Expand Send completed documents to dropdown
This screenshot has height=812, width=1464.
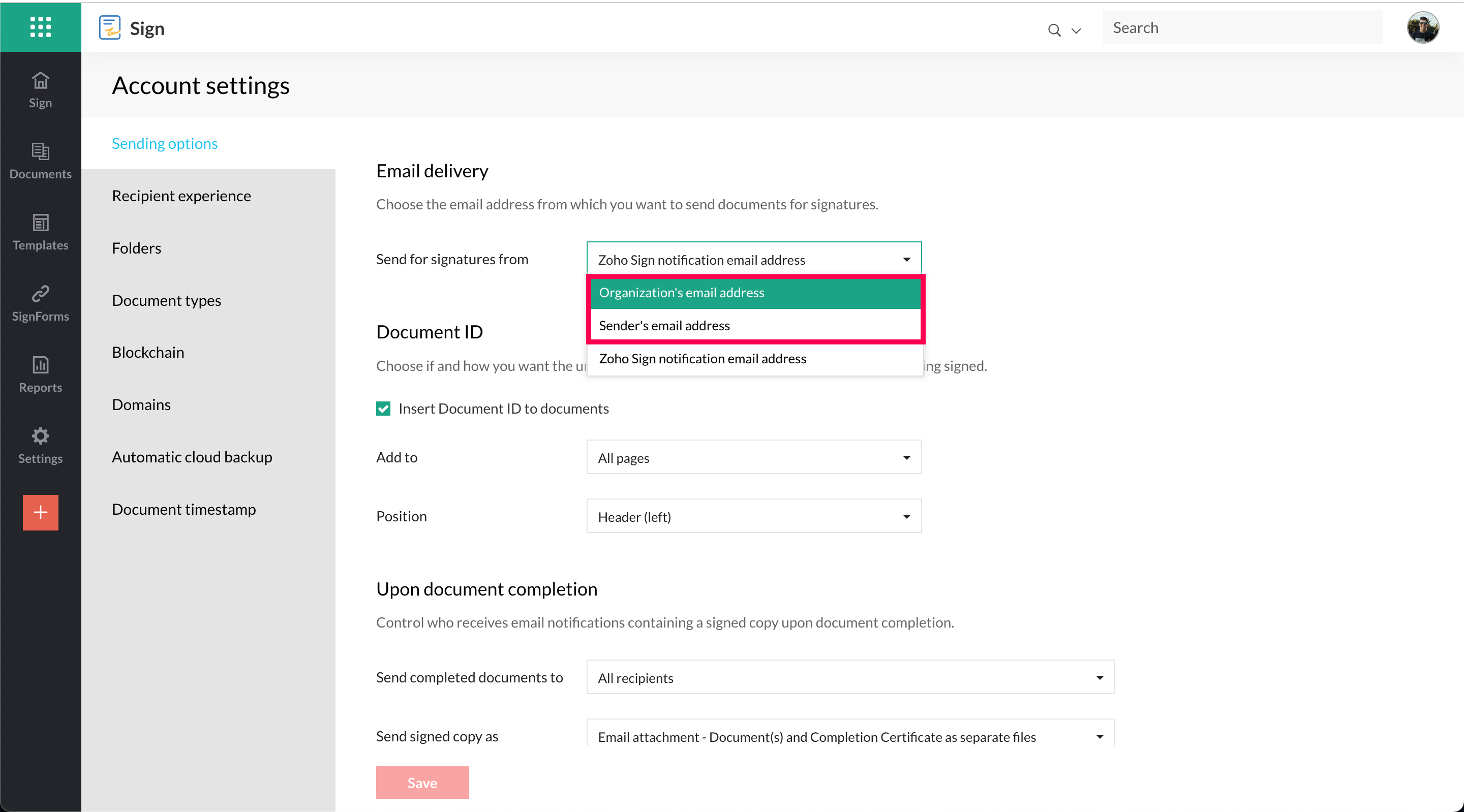(x=850, y=677)
